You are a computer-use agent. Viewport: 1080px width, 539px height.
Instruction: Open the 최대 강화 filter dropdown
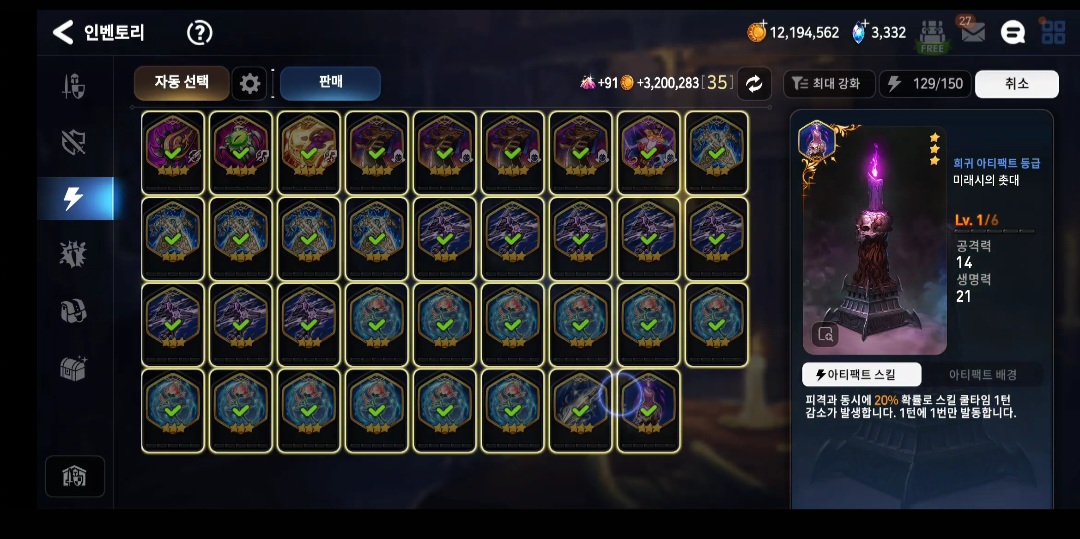point(829,84)
